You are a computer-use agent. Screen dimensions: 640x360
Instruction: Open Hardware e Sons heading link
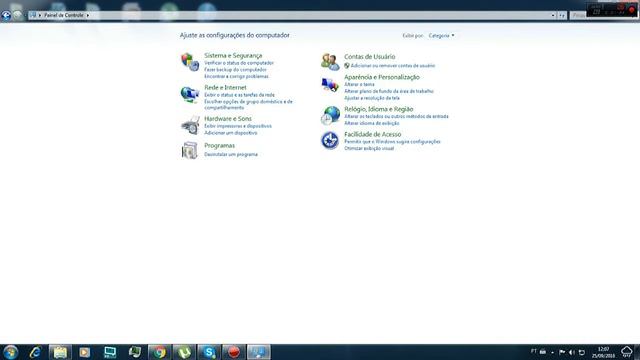(x=228, y=119)
